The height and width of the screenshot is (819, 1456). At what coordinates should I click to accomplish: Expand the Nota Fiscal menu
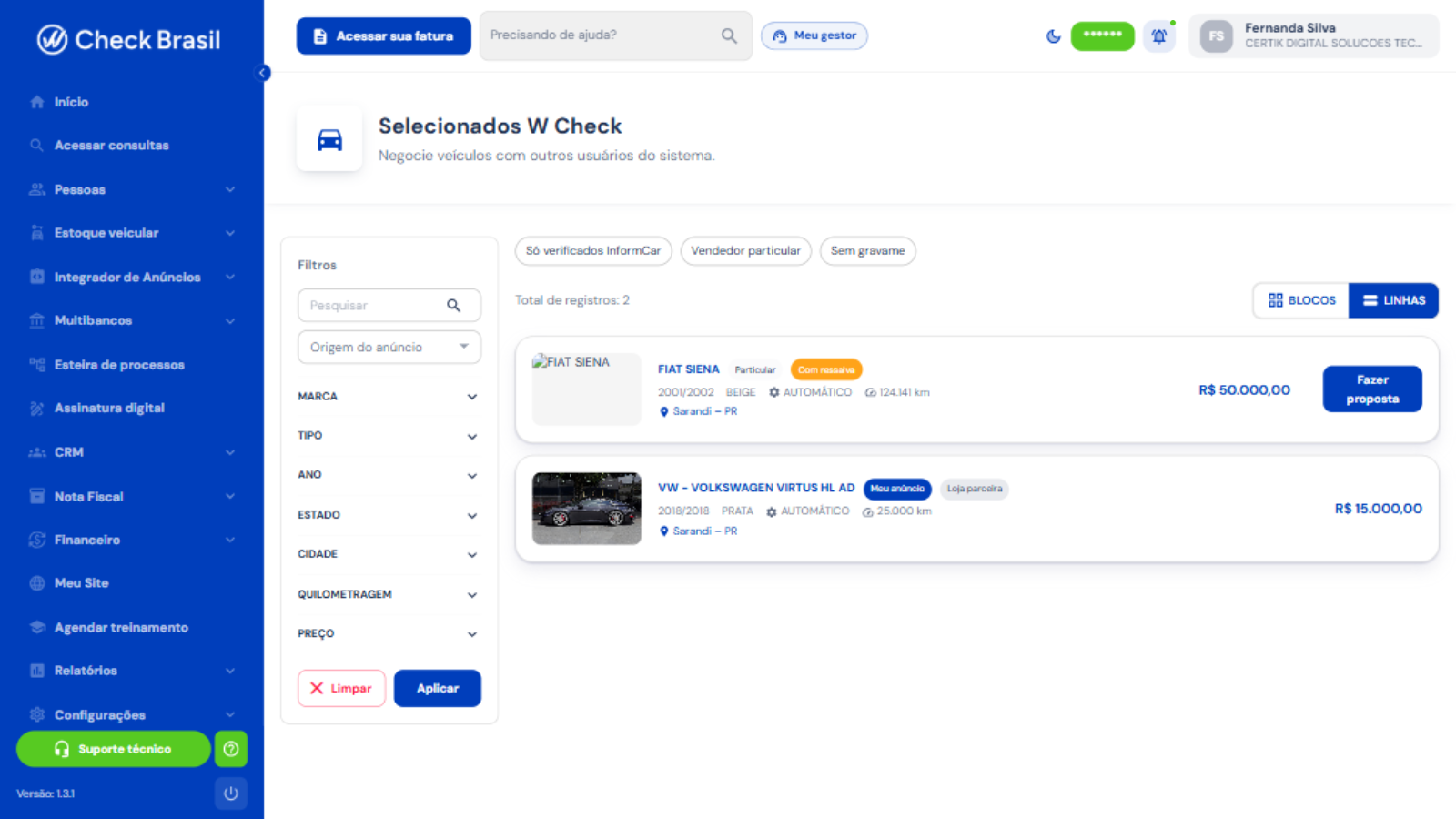coord(132,496)
